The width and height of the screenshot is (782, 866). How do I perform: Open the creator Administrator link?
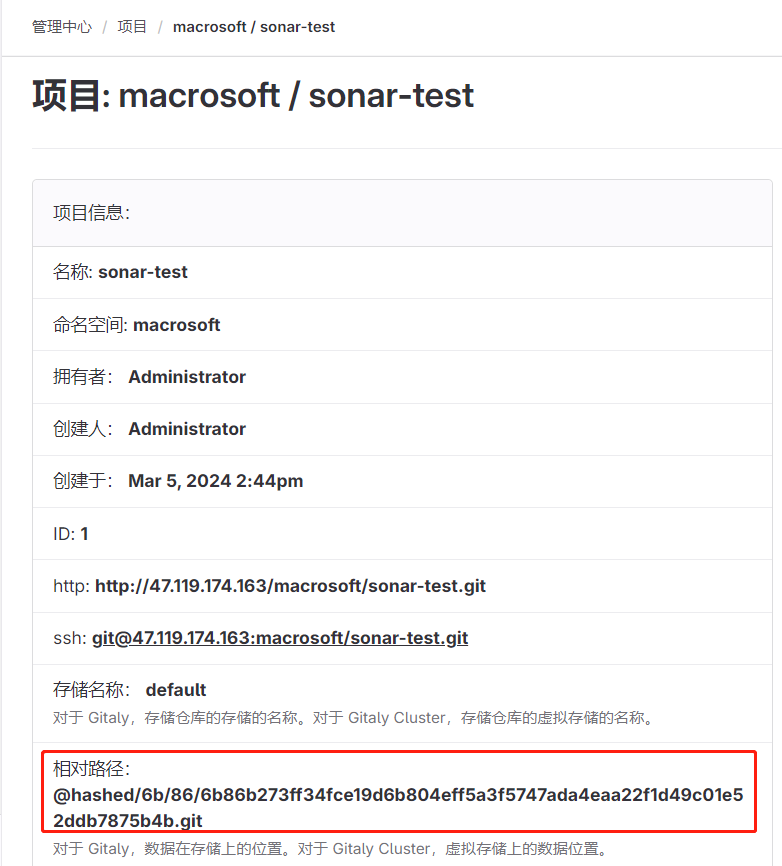click(x=187, y=429)
